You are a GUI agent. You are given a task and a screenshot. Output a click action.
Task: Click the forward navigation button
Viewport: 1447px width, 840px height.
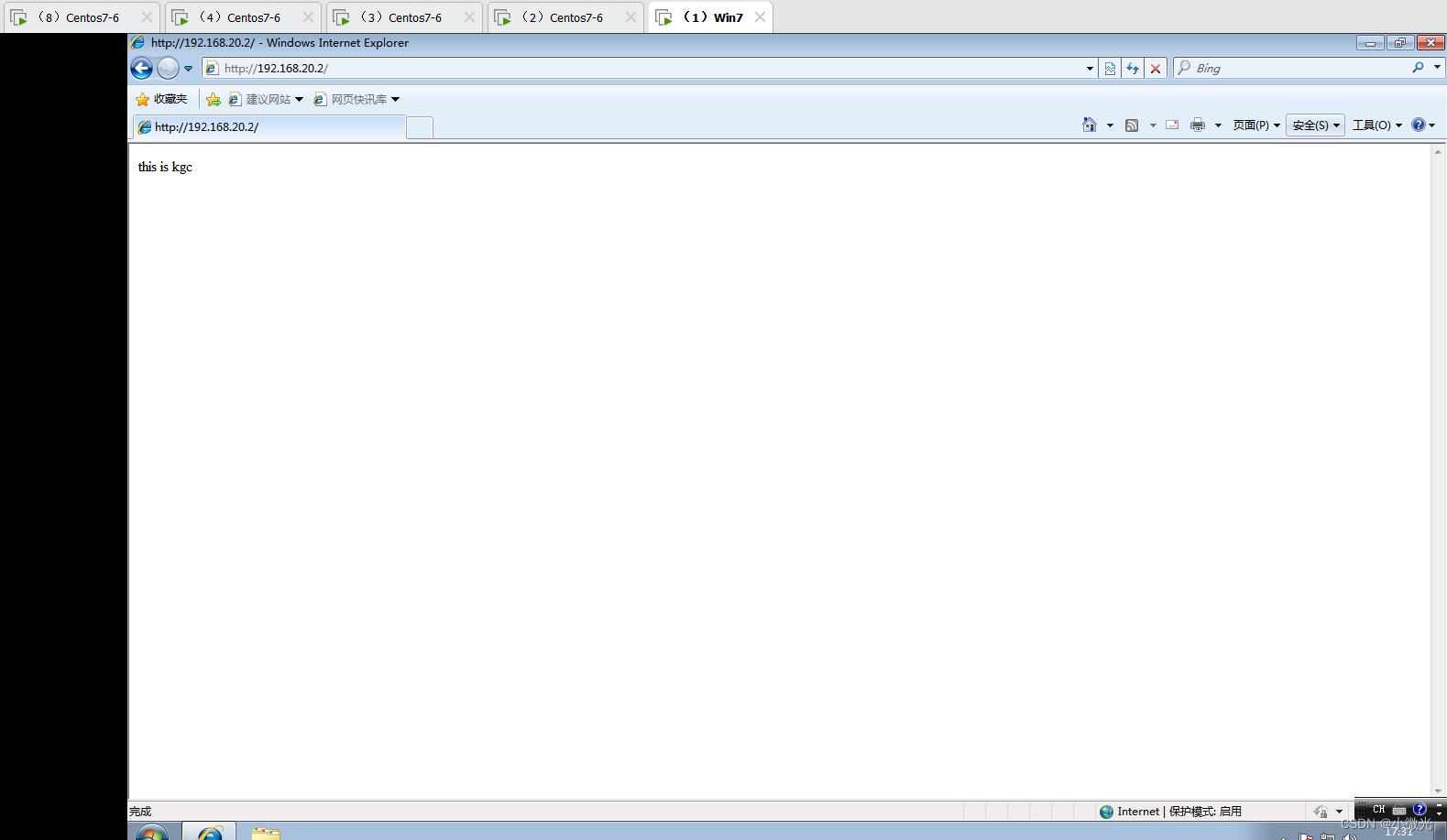tap(168, 68)
